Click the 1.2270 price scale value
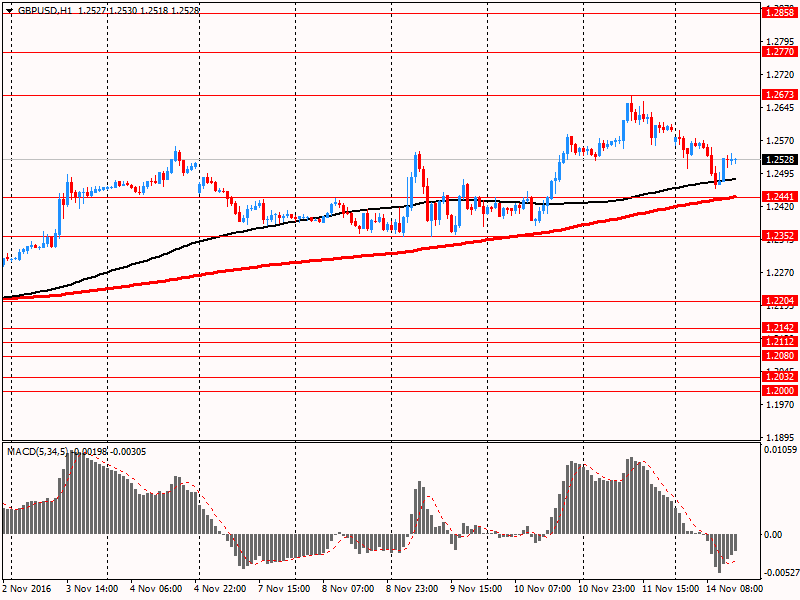800x600 pixels. [x=780, y=273]
